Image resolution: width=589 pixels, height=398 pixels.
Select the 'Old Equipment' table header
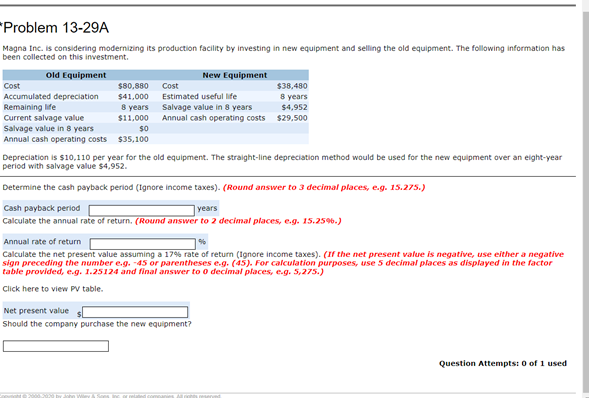76,75
